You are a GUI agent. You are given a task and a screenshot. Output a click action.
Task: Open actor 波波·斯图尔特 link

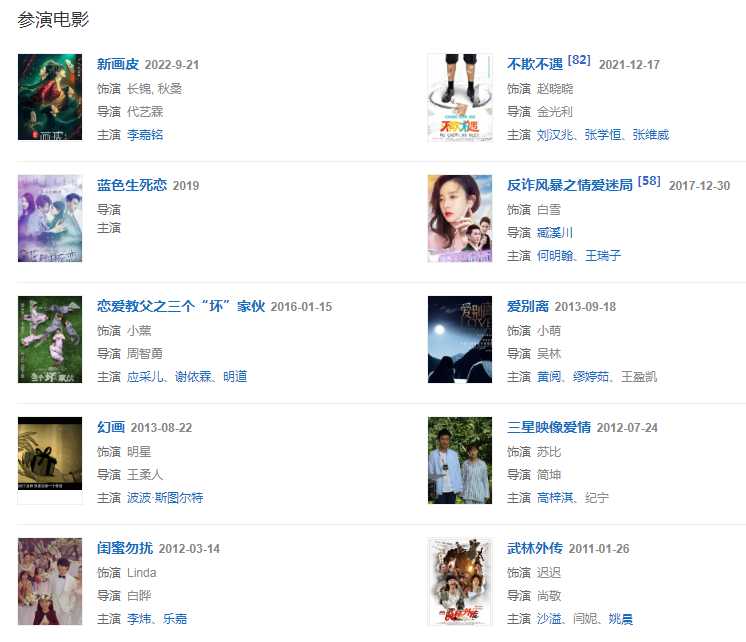pos(165,498)
